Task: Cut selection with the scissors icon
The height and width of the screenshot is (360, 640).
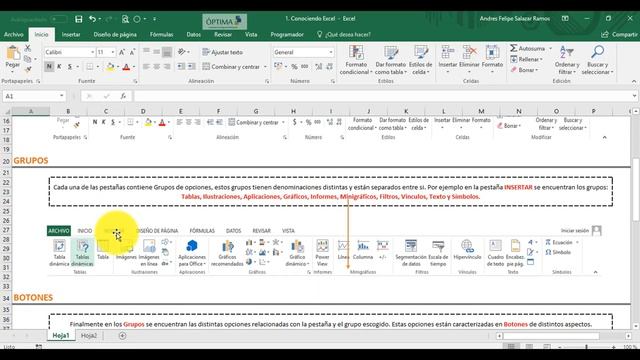Action: coord(28,48)
